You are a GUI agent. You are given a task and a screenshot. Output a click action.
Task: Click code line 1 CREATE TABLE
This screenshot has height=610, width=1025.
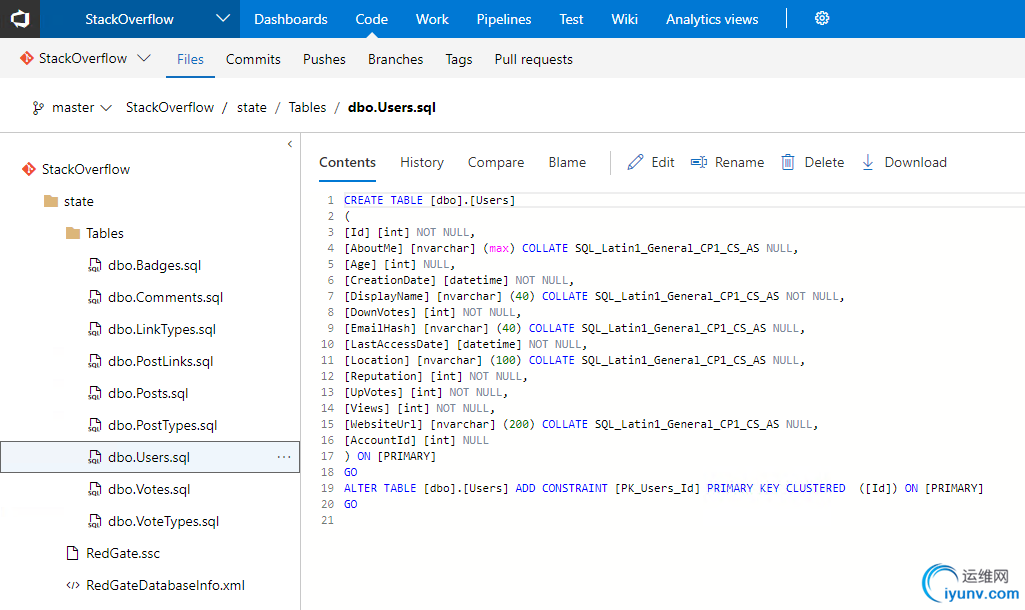(x=429, y=200)
